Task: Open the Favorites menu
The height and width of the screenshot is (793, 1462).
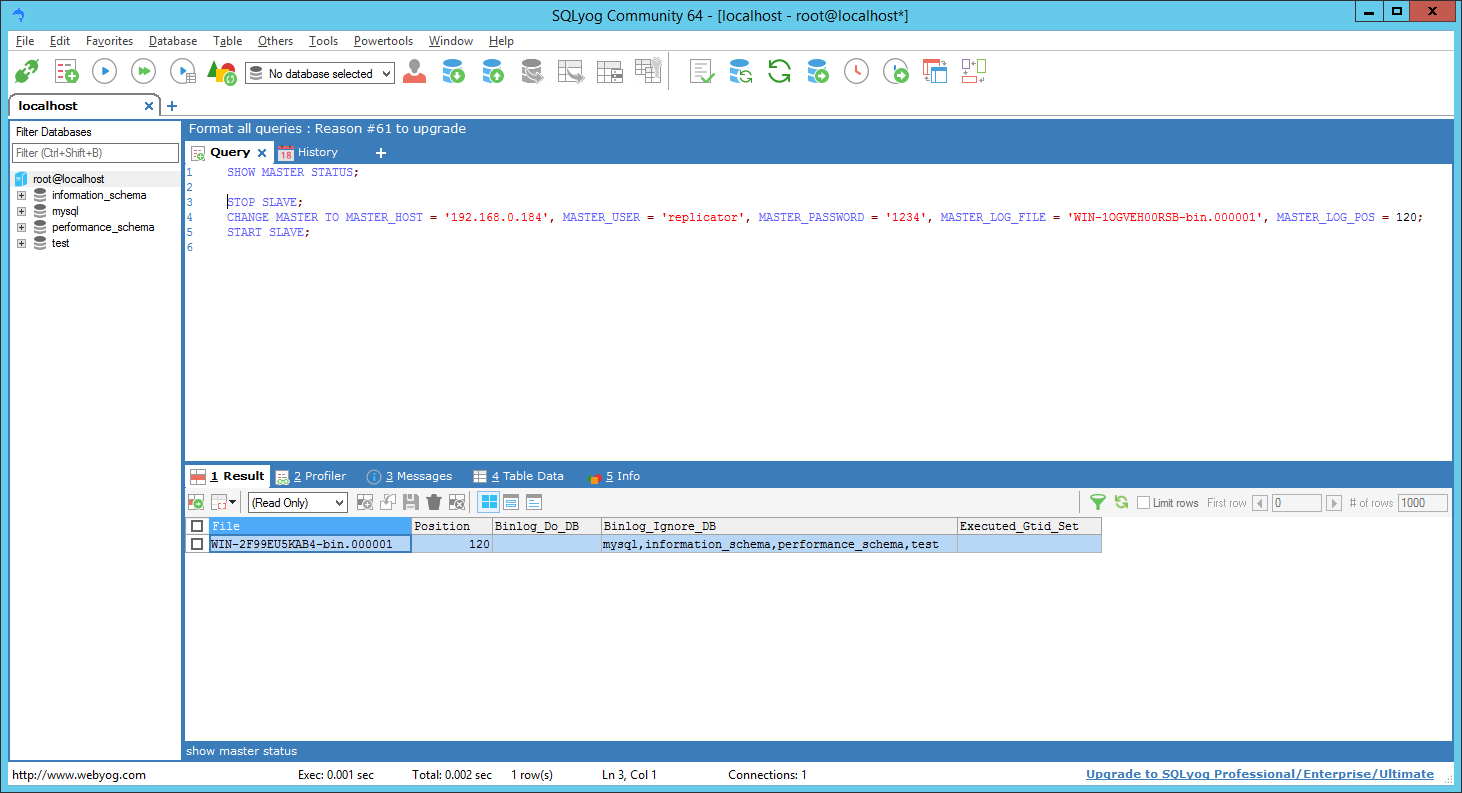Action: [x=109, y=41]
